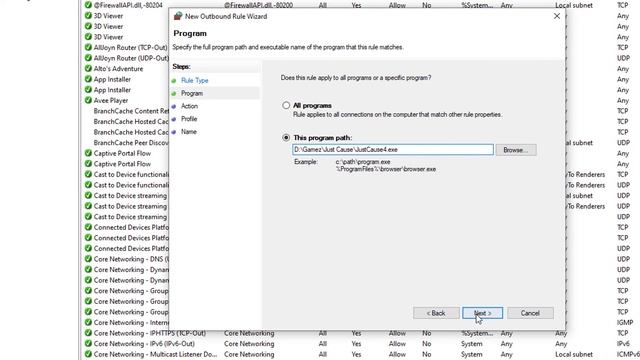640x360 pixels.
Task: Select the AllJoyn Router (TCP-Out) rule row
Action: (131, 47)
